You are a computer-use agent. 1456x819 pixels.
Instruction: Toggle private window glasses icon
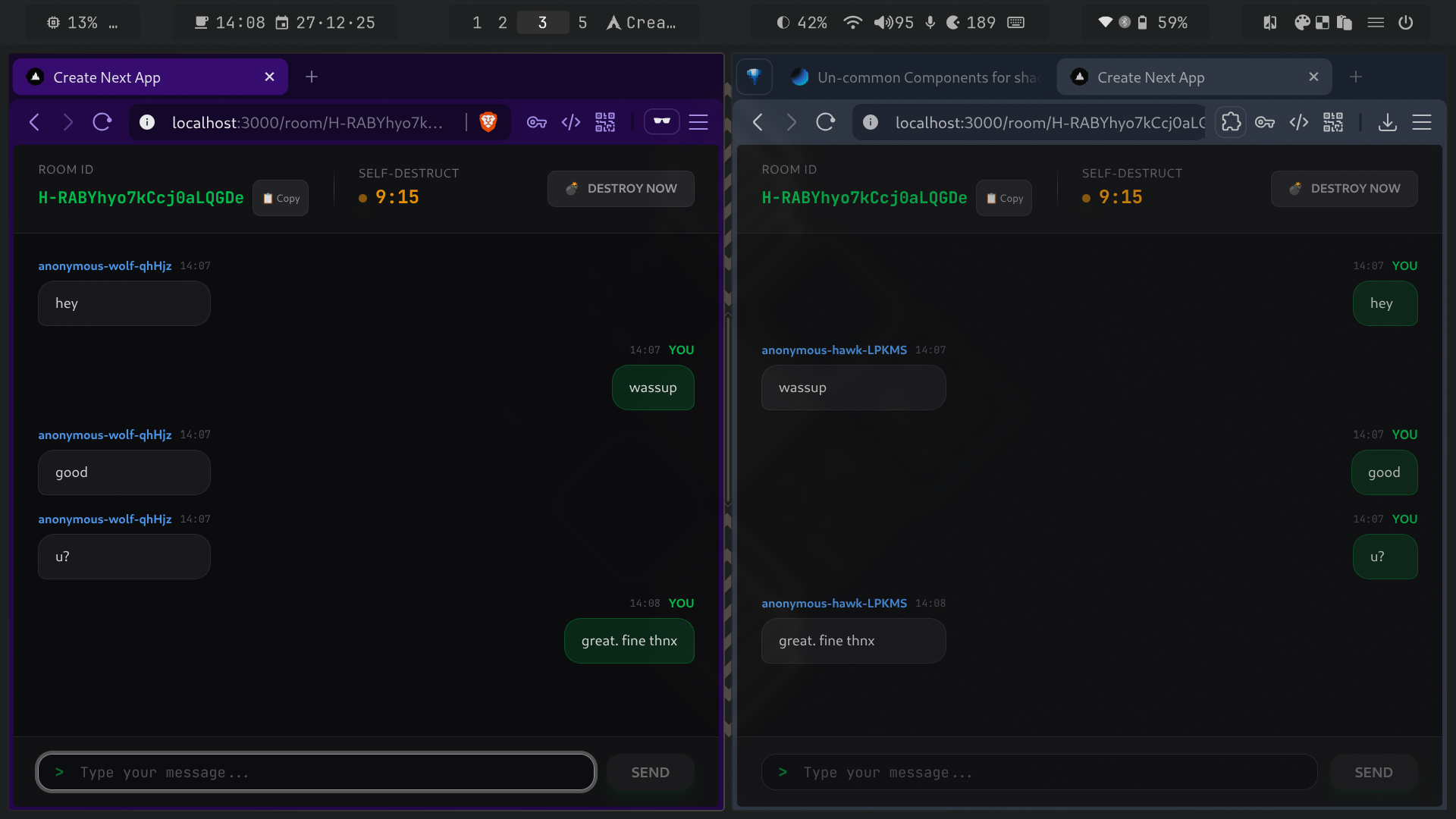click(662, 122)
